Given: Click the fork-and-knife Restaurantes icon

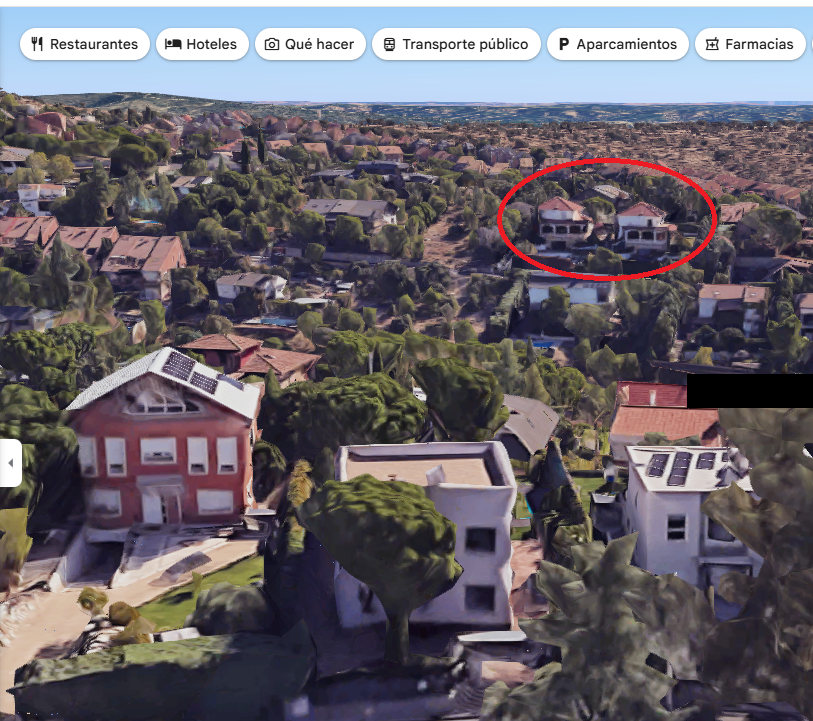Looking at the screenshot, I should [x=37, y=44].
